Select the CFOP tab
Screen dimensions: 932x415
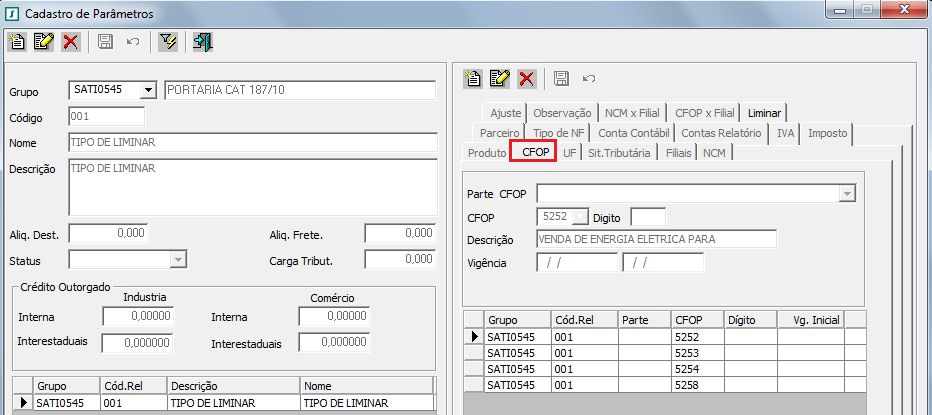[x=533, y=152]
